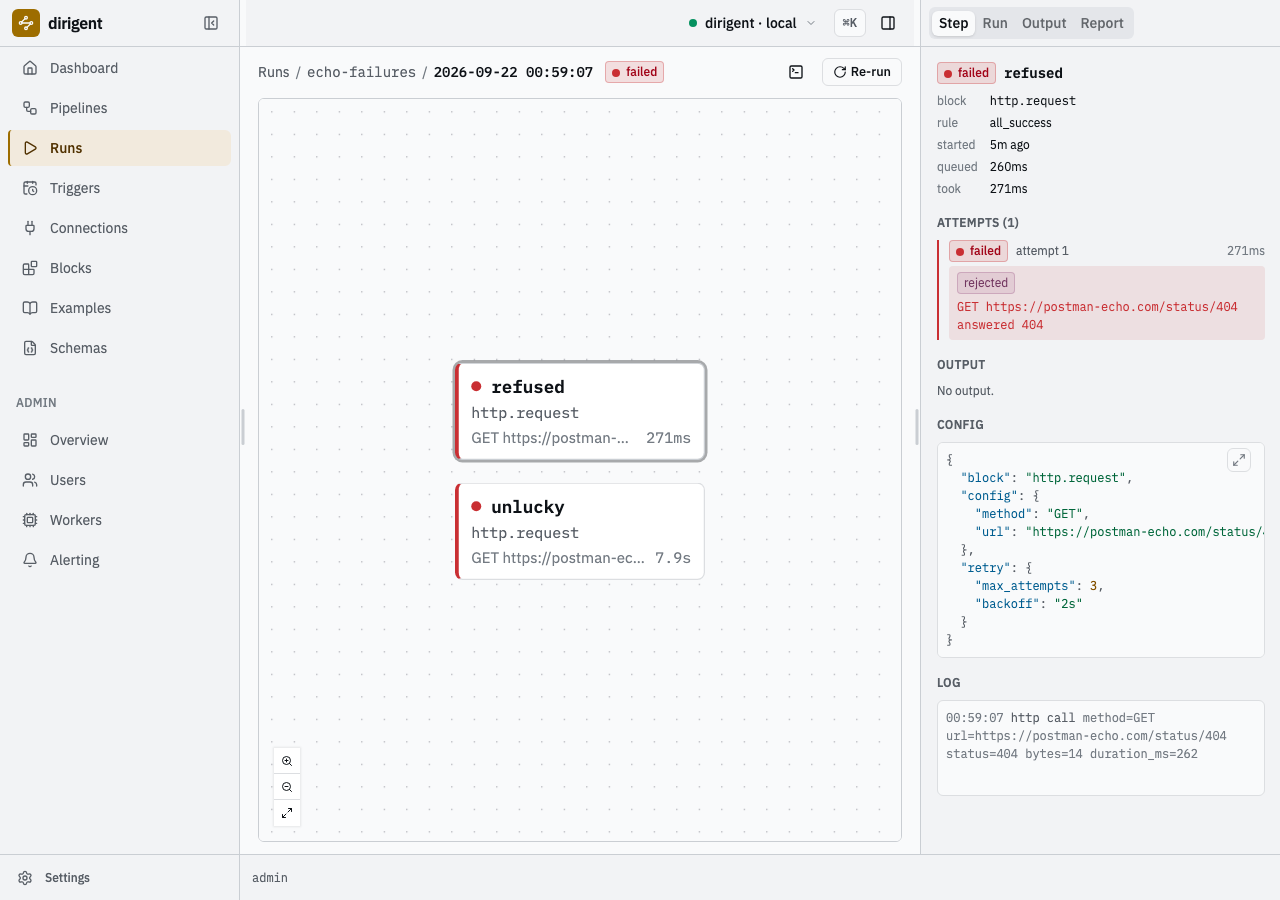The width and height of the screenshot is (1280, 900).
Task: Go to Runs breadcrumb link
Action: click(x=274, y=72)
